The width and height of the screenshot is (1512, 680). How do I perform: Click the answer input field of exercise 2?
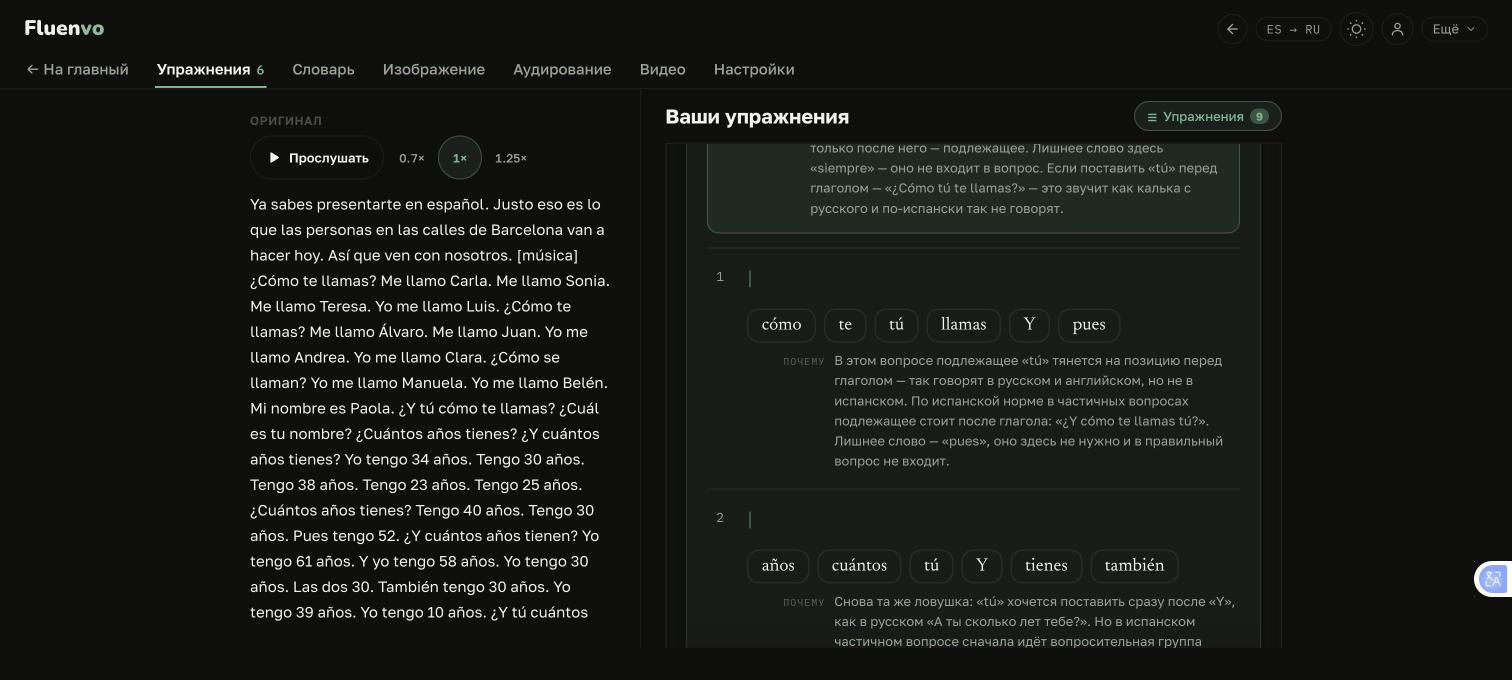993,519
